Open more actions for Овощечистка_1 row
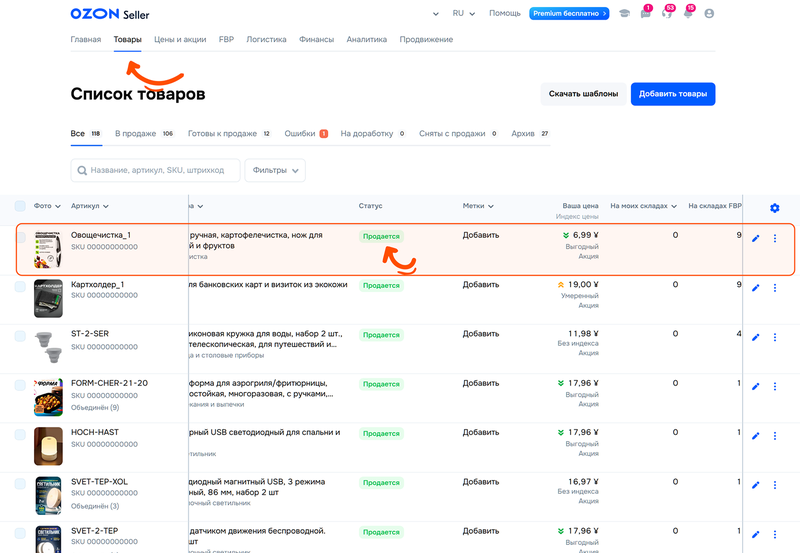The image size is (800, 553). (x=774, y=238)
